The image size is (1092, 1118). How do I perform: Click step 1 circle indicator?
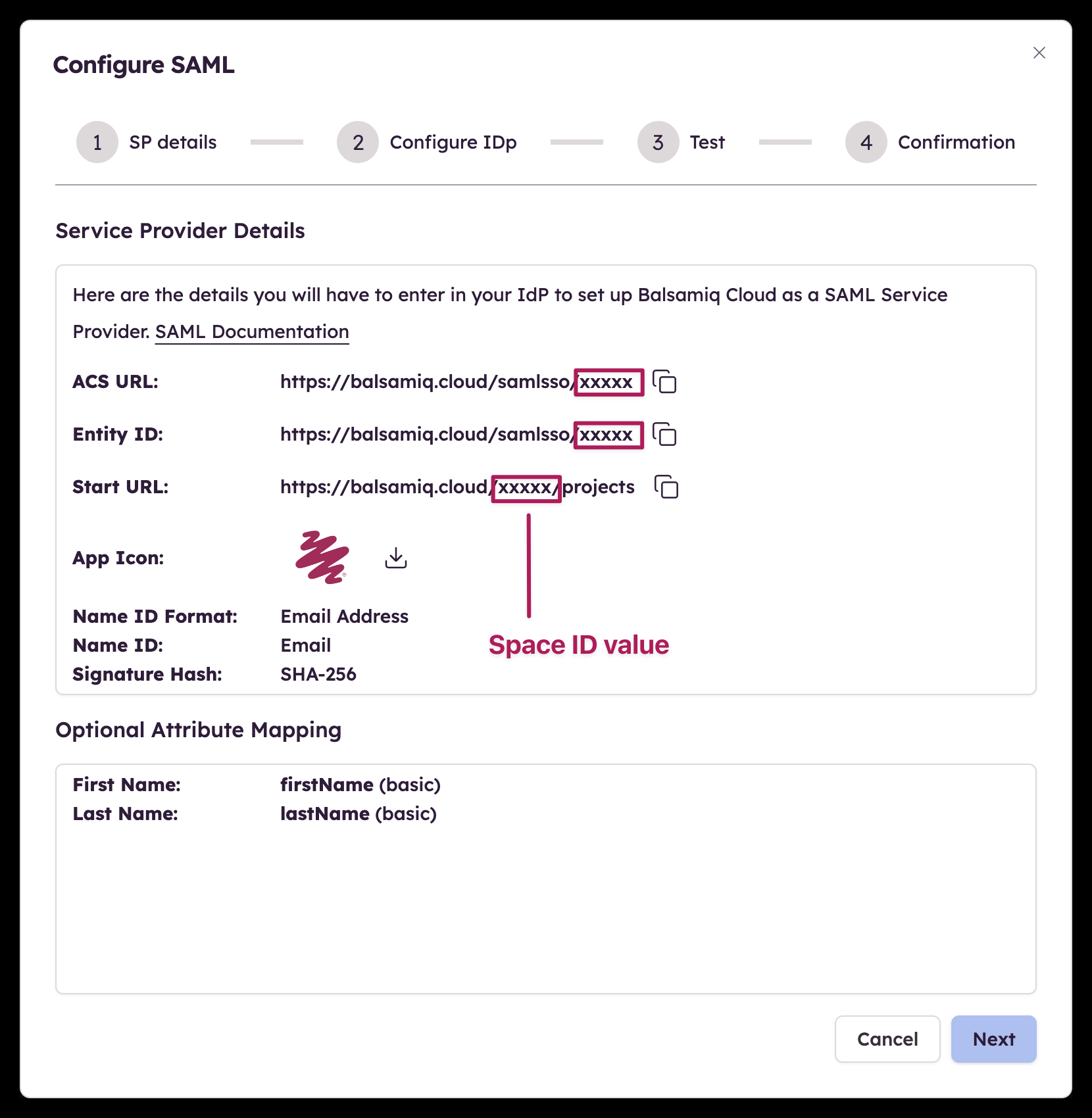pos(97,141)
